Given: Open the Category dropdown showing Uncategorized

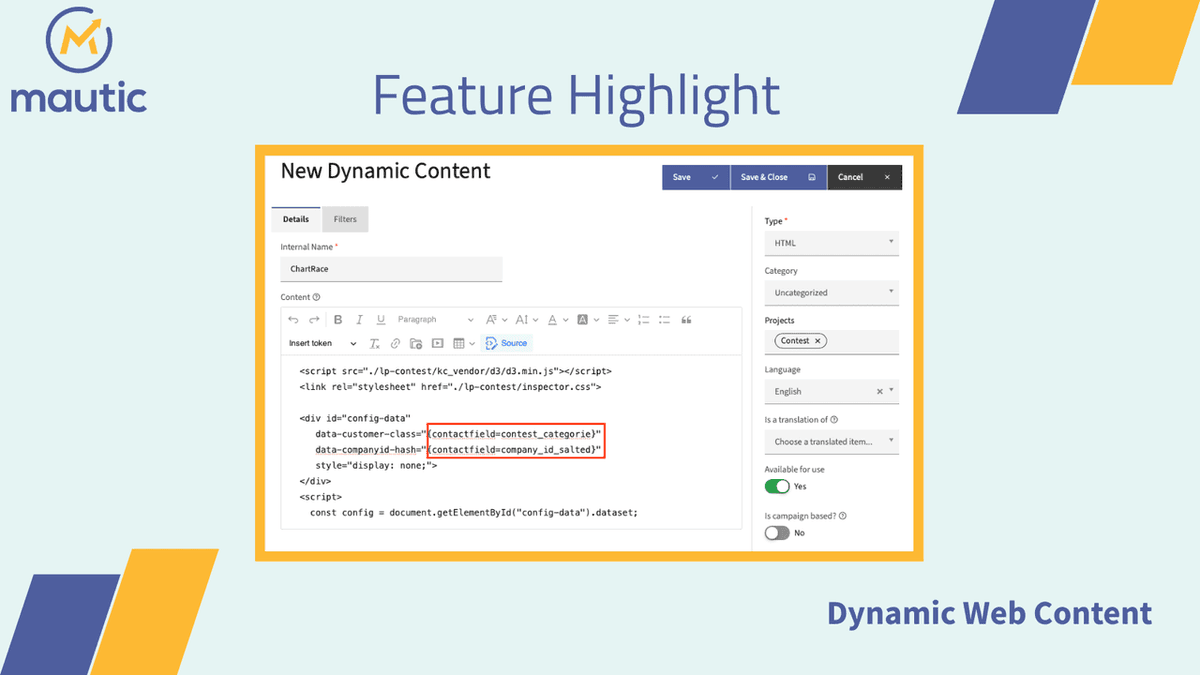Looking at the screenshot, I should coord(832,293).
